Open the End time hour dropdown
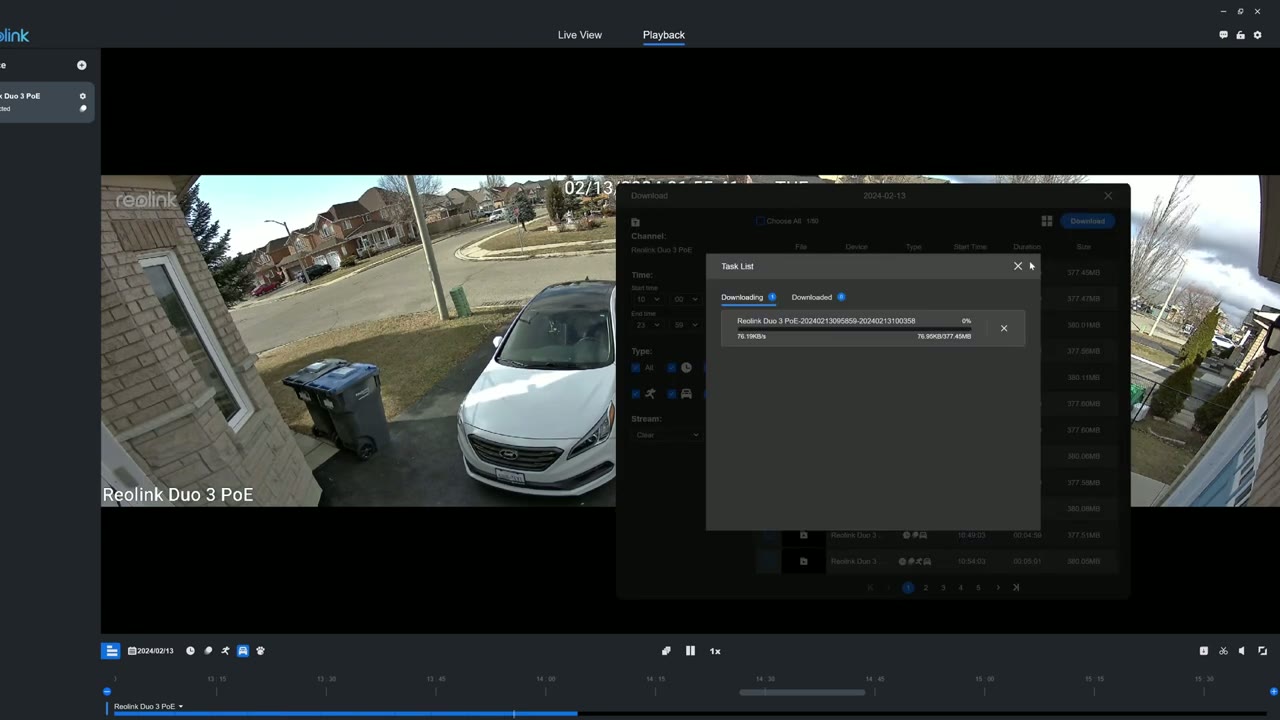This screenshot has width=1280, height=720. click(646, 325)
